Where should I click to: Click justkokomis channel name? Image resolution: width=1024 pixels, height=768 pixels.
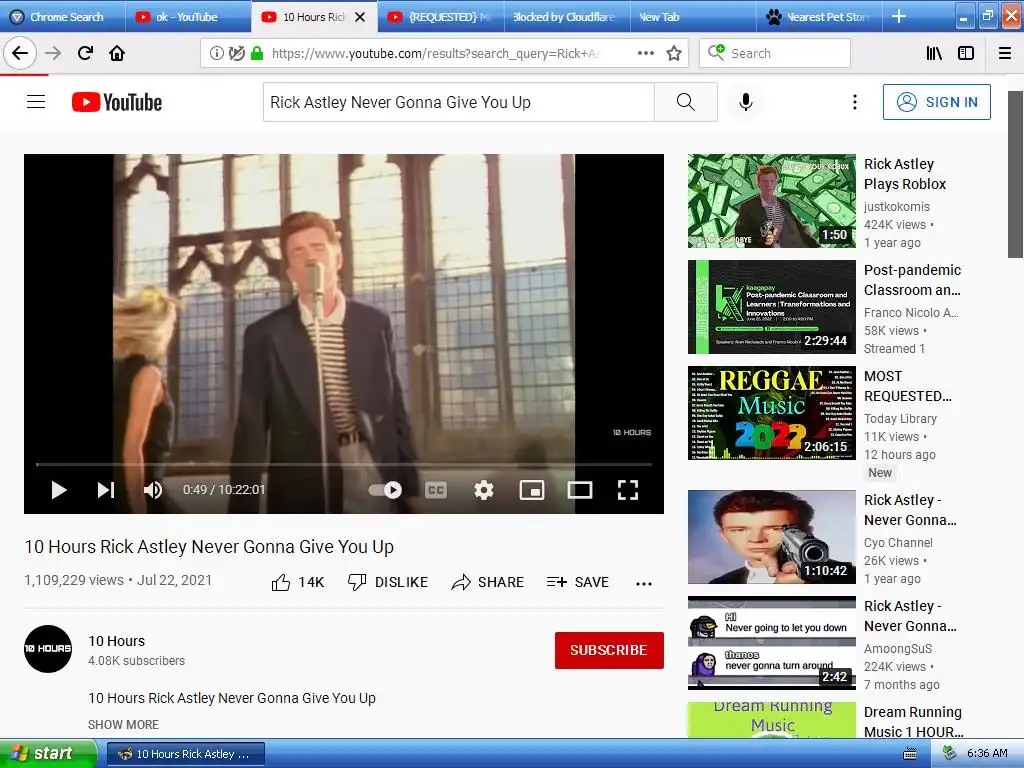897,206
